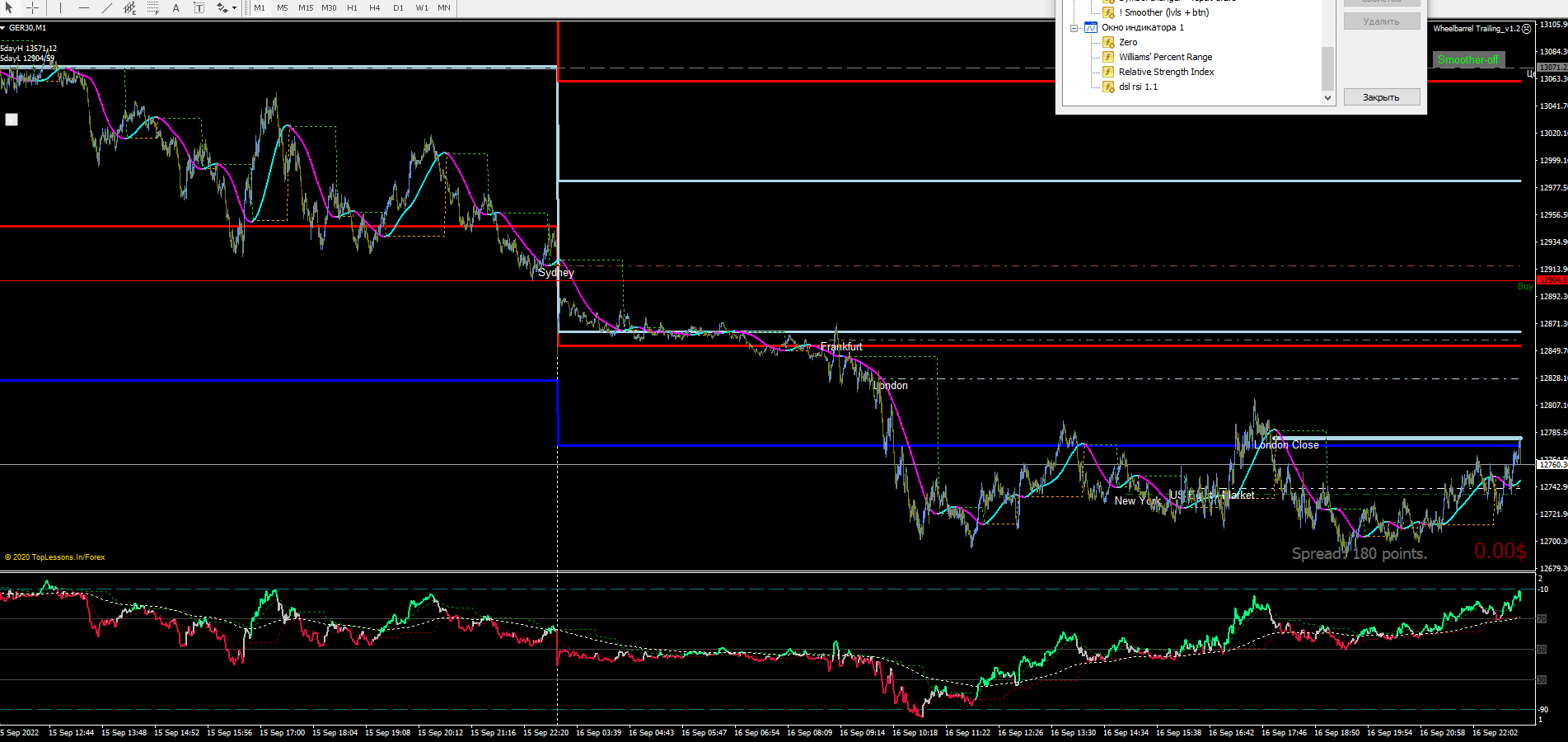Click the indicator list scrollbar thumb
Image resolution: width=1568 pixels, height=742 pixels.
pyautogui.click(x=1327, y=68)
